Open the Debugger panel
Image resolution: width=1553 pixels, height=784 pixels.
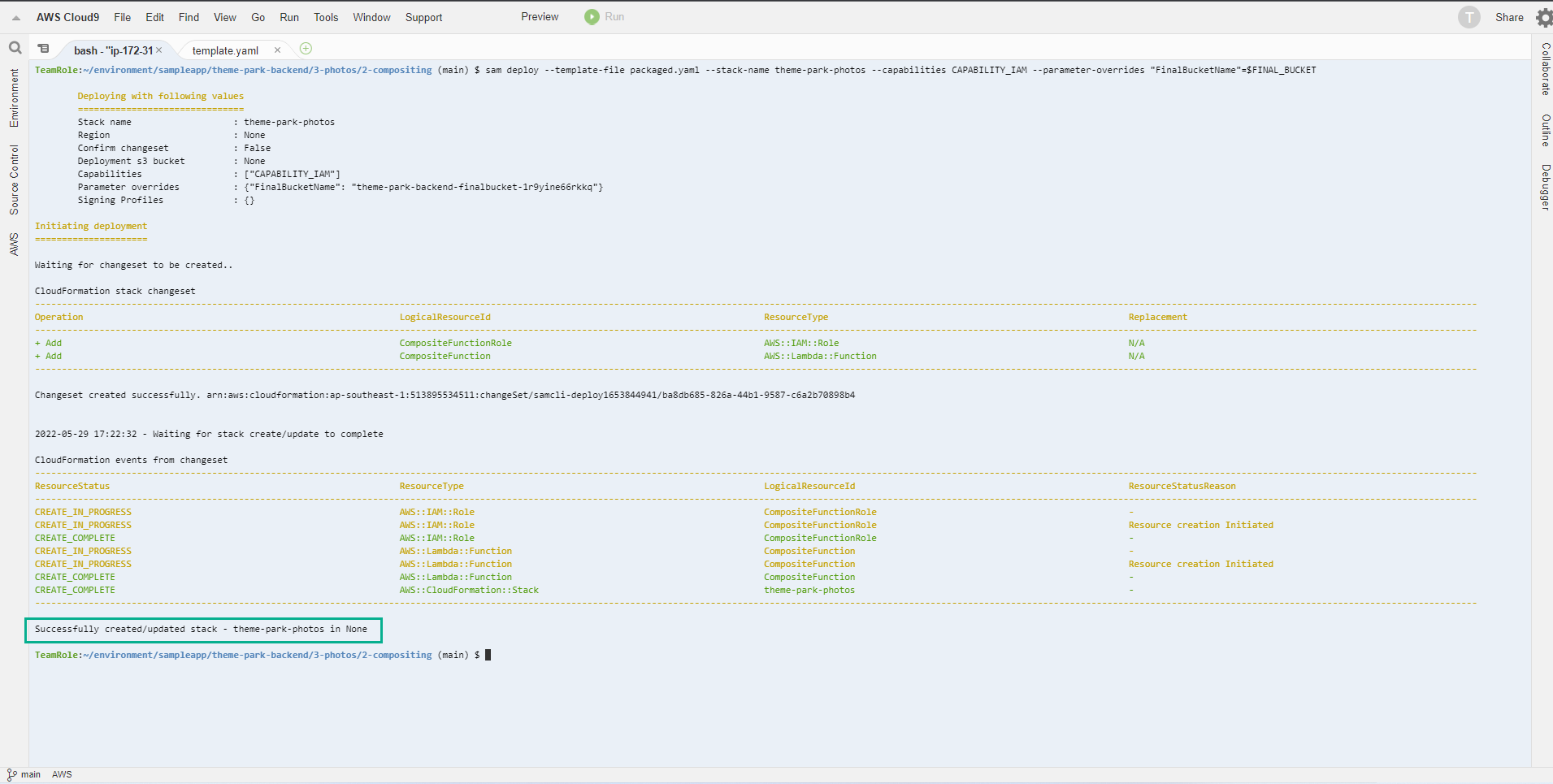tap(1546, 187)
